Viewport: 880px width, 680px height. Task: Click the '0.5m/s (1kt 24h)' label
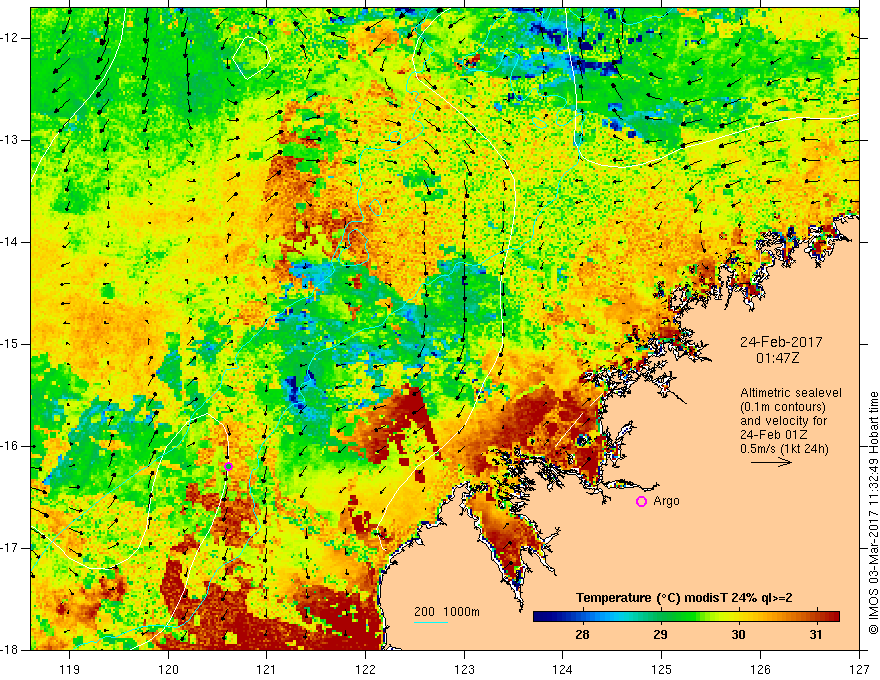[x=784, y=449]
